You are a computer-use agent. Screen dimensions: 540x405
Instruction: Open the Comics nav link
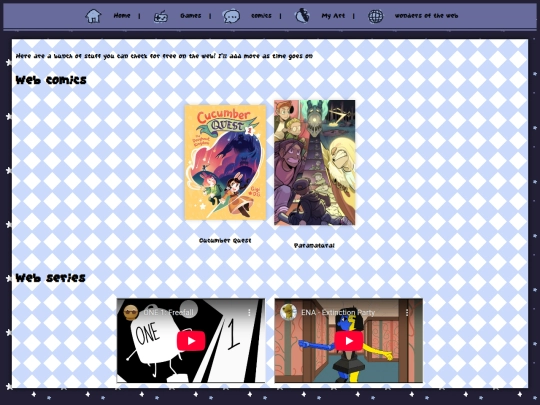coord(261,16)
